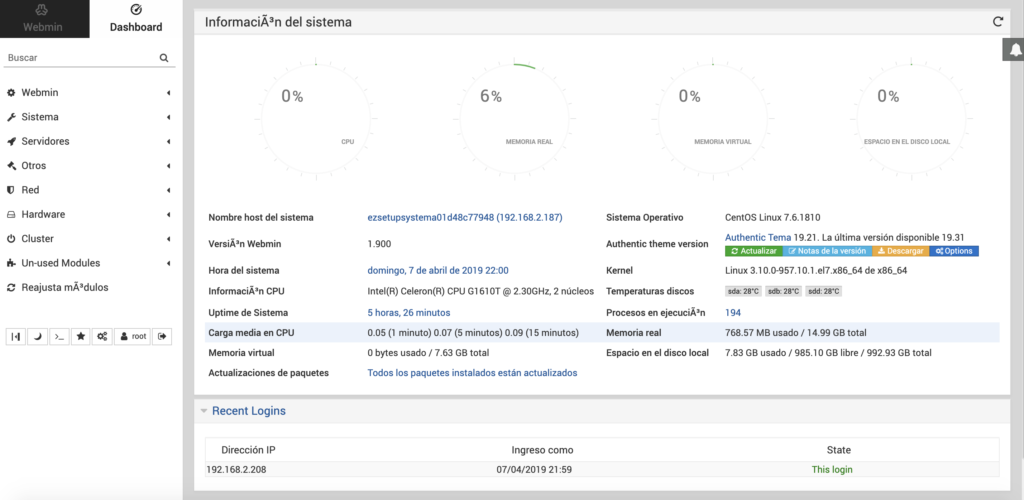Open the package updates status link
Viewport: 1024px width, 500px height.
coord(472,373)
